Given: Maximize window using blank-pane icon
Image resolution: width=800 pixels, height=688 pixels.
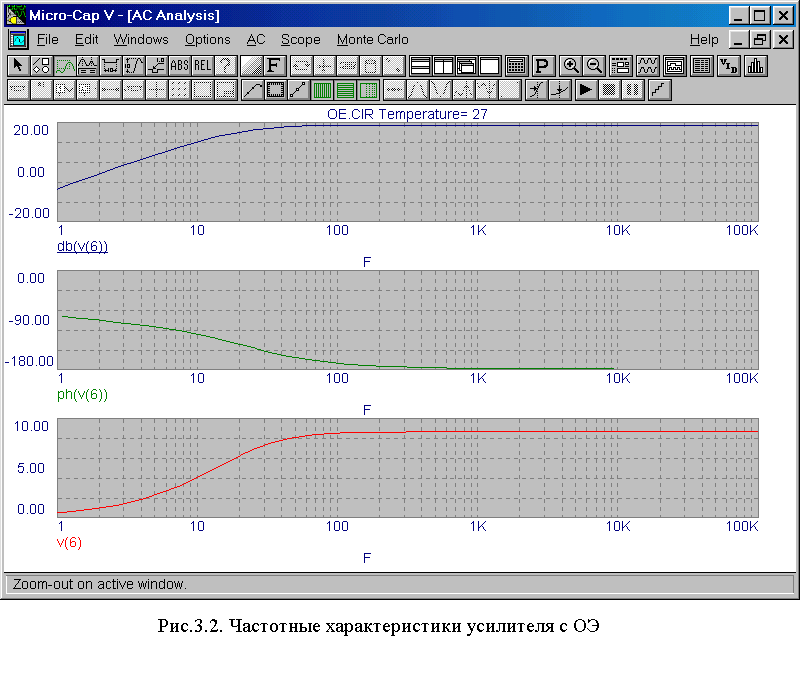Looking at the screenshot, I should pyautogui.click(x=489, y=66).
